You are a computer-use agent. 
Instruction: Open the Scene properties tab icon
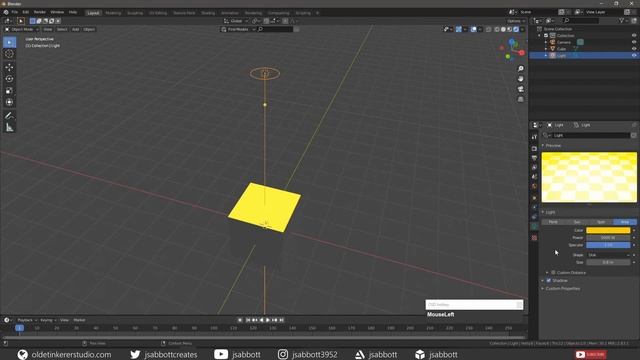pos(534,176)
